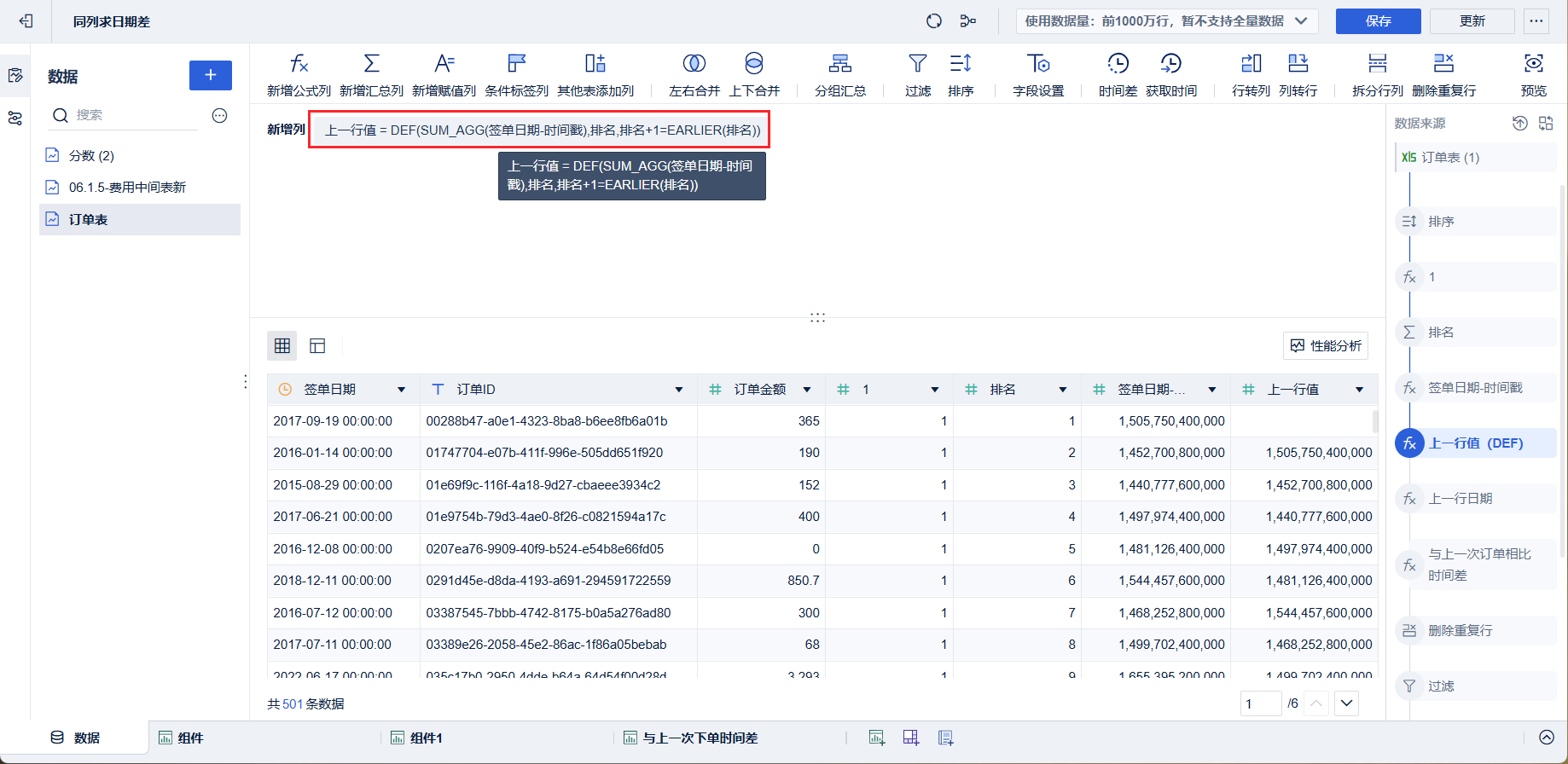Open 订单ID column dropdown
The width and height of the screenshot is (1568, 764).
679,390
